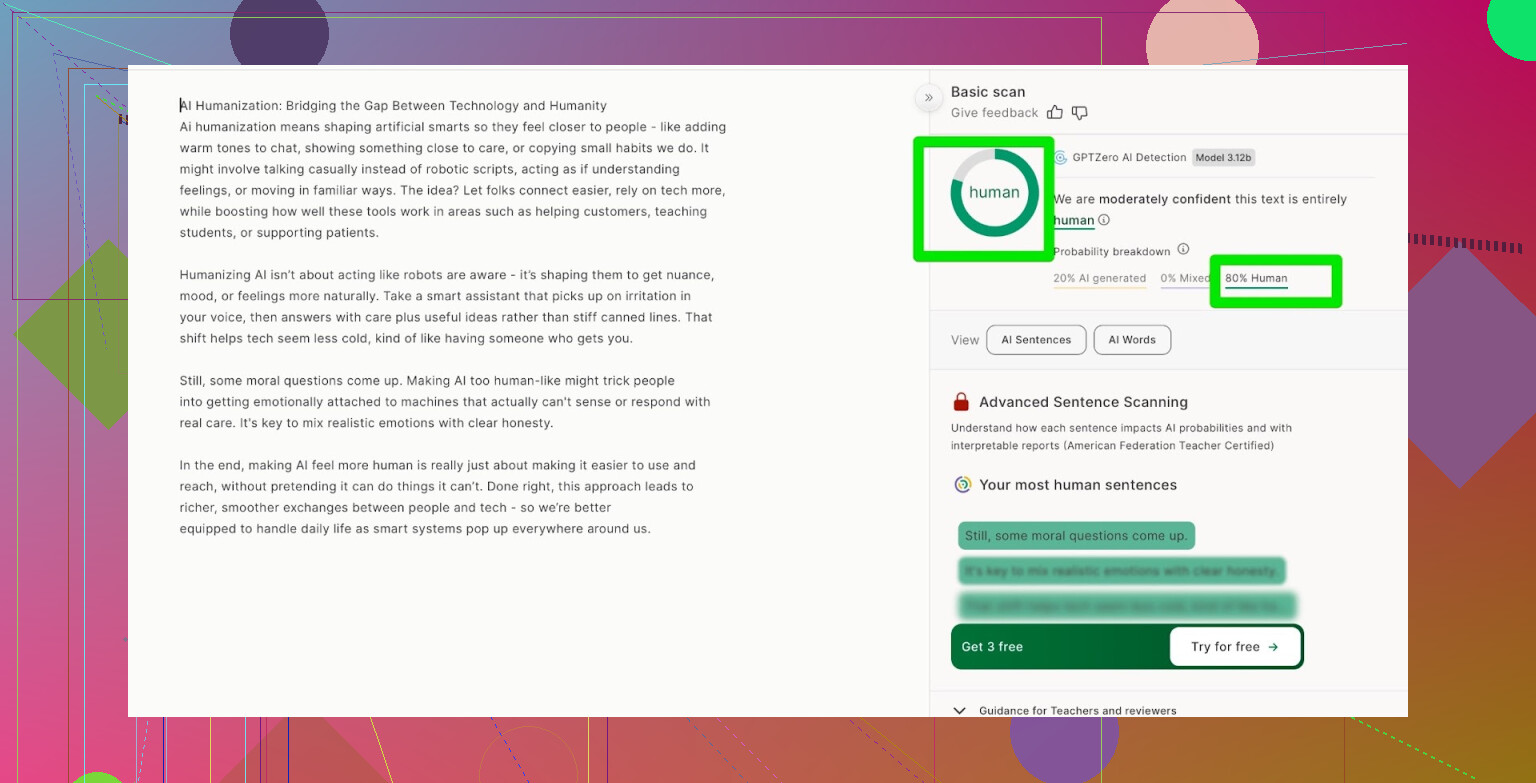1536x783 pixels.
Task: Collapse the results panel with double-chevron button
Action: (928, 97)
